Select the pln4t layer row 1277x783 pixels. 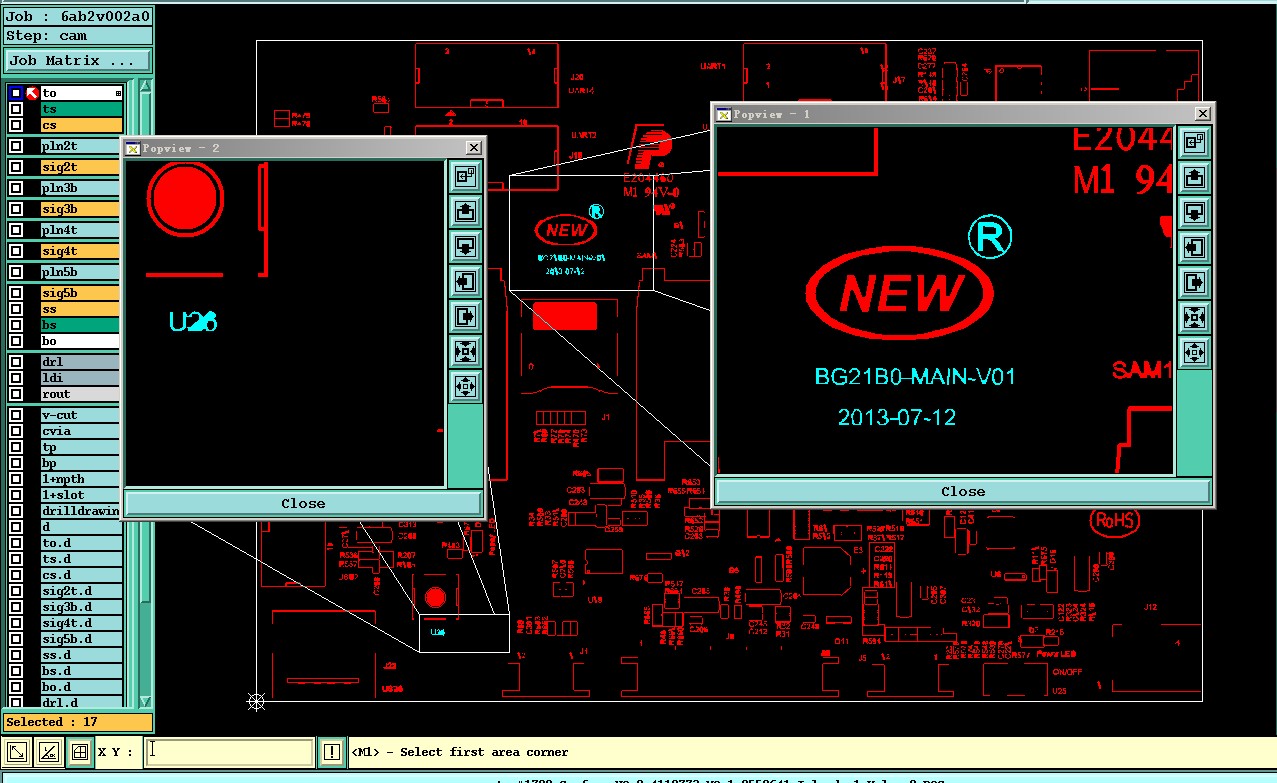coord(80,230)
